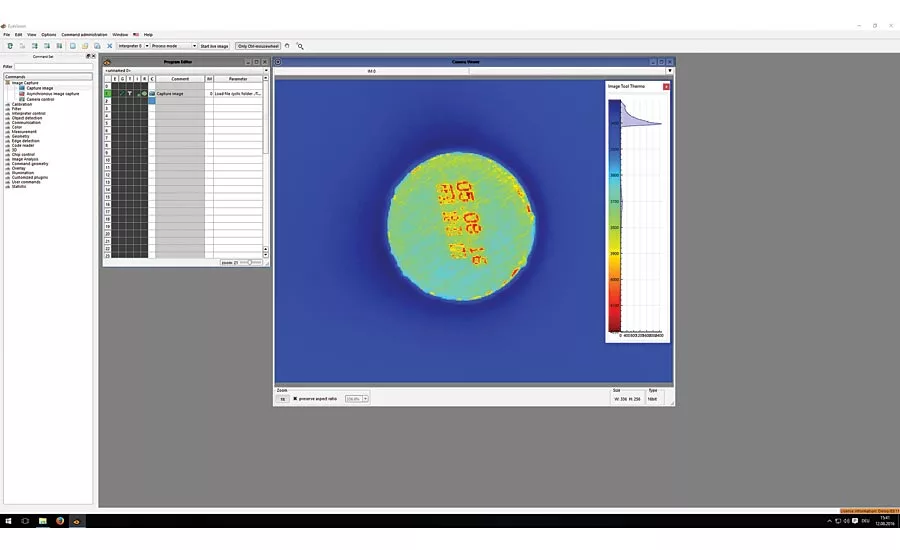
Task: Open File Explorer from taskbar
Action: click(x=42, y=521)
